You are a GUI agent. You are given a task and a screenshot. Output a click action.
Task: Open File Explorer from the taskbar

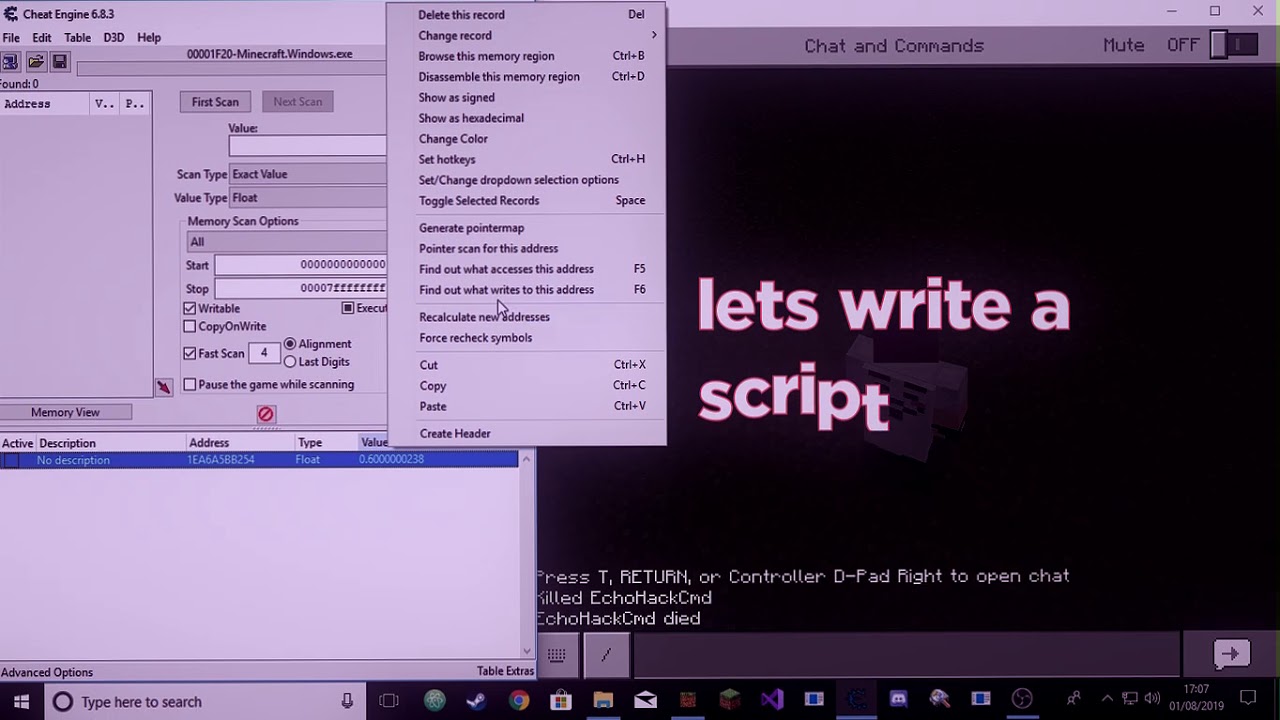(603, 701)
